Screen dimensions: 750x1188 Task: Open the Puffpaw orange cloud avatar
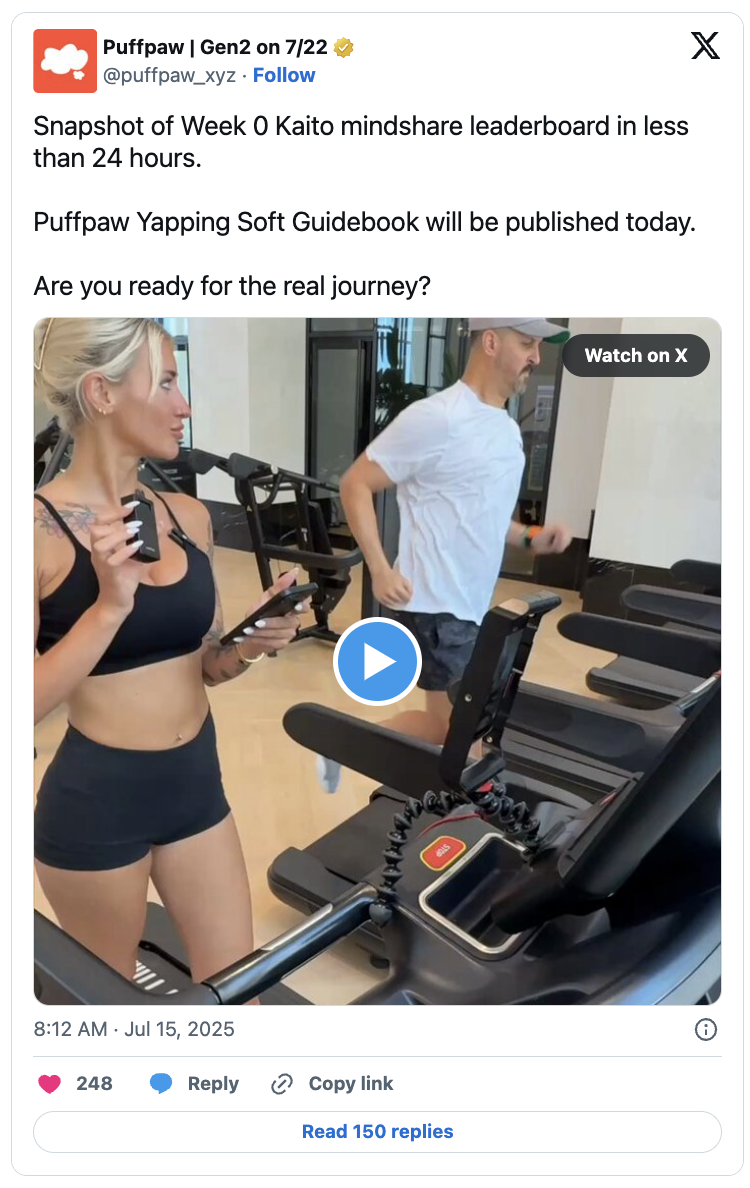65,61
